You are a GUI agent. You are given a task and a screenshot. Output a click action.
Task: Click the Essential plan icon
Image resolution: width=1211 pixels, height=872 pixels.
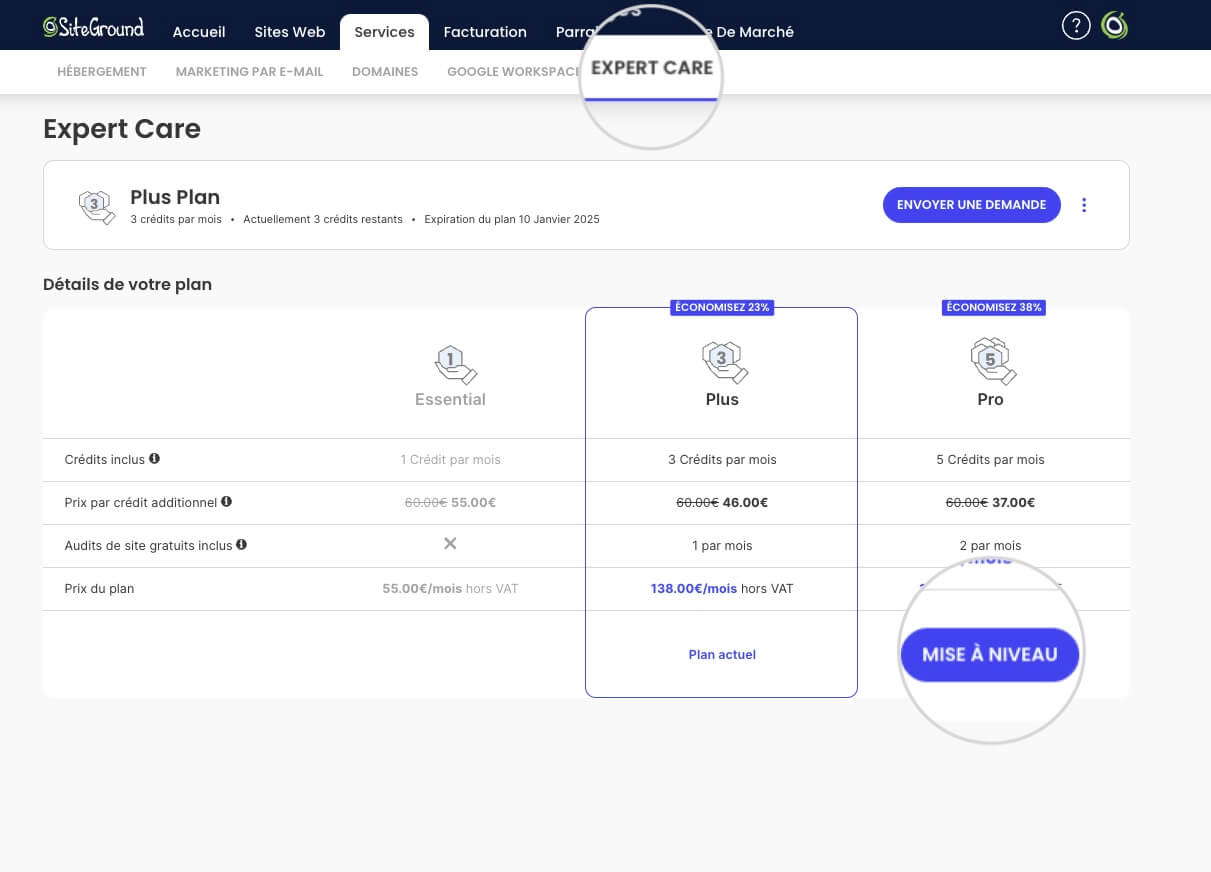tap(455, 364)
